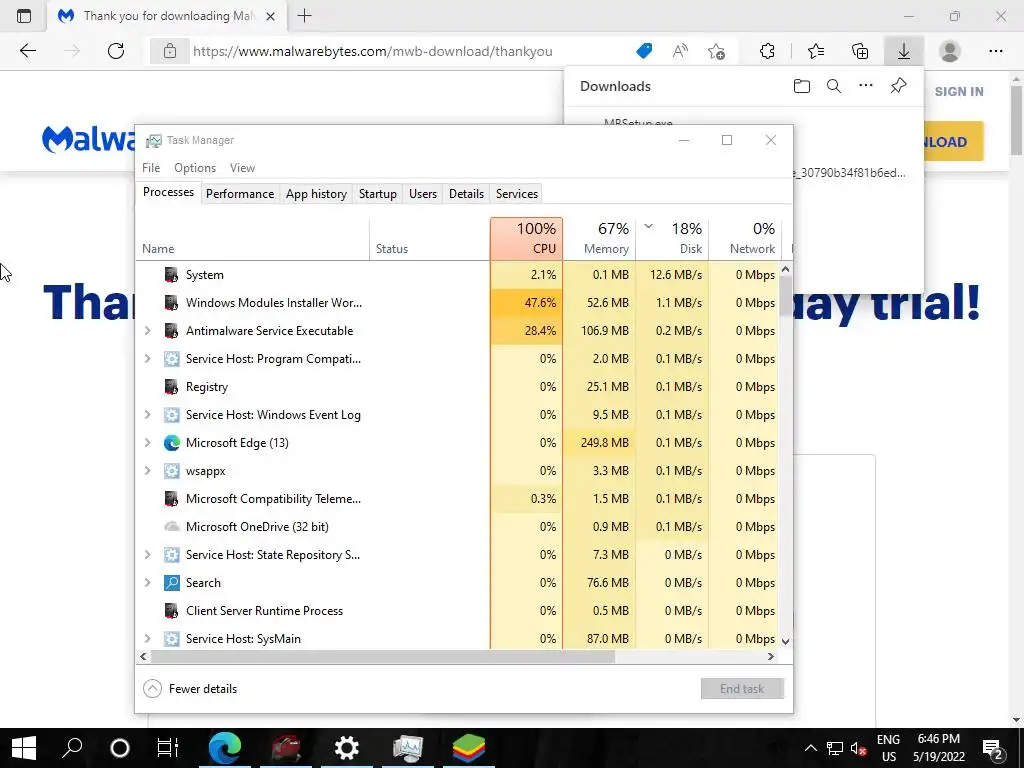Screen dimensions: 1024x768
Task: Search downloads with magnifier icon
Action: (x=834, y=86)
